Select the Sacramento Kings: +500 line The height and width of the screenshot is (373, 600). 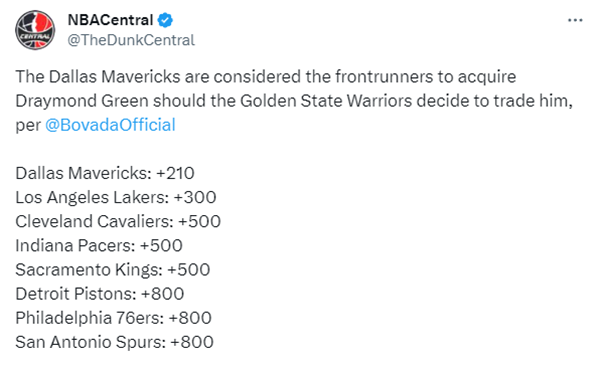112,270
